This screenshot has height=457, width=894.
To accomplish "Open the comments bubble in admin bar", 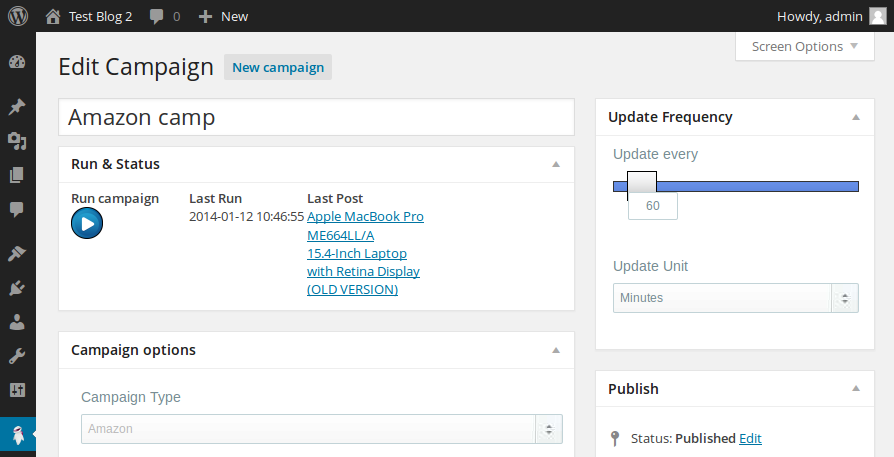I will [156, 17].
